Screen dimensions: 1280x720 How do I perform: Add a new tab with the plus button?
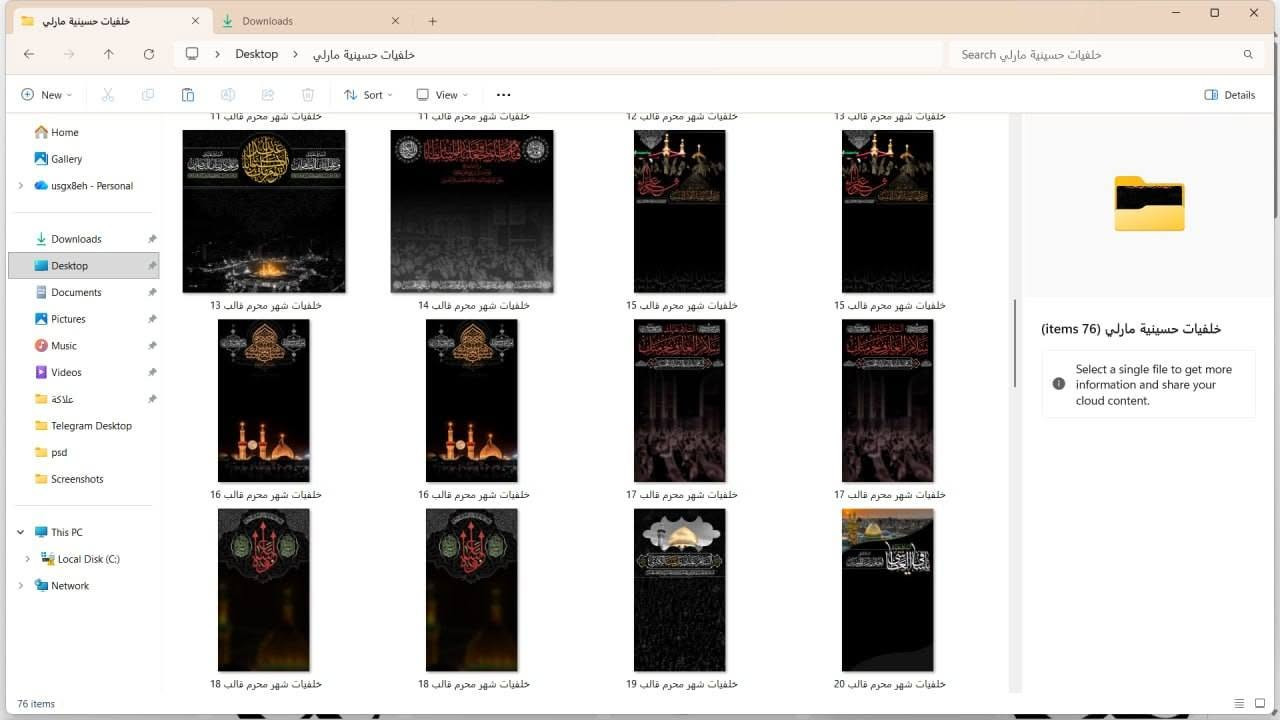tap(432, 21)
